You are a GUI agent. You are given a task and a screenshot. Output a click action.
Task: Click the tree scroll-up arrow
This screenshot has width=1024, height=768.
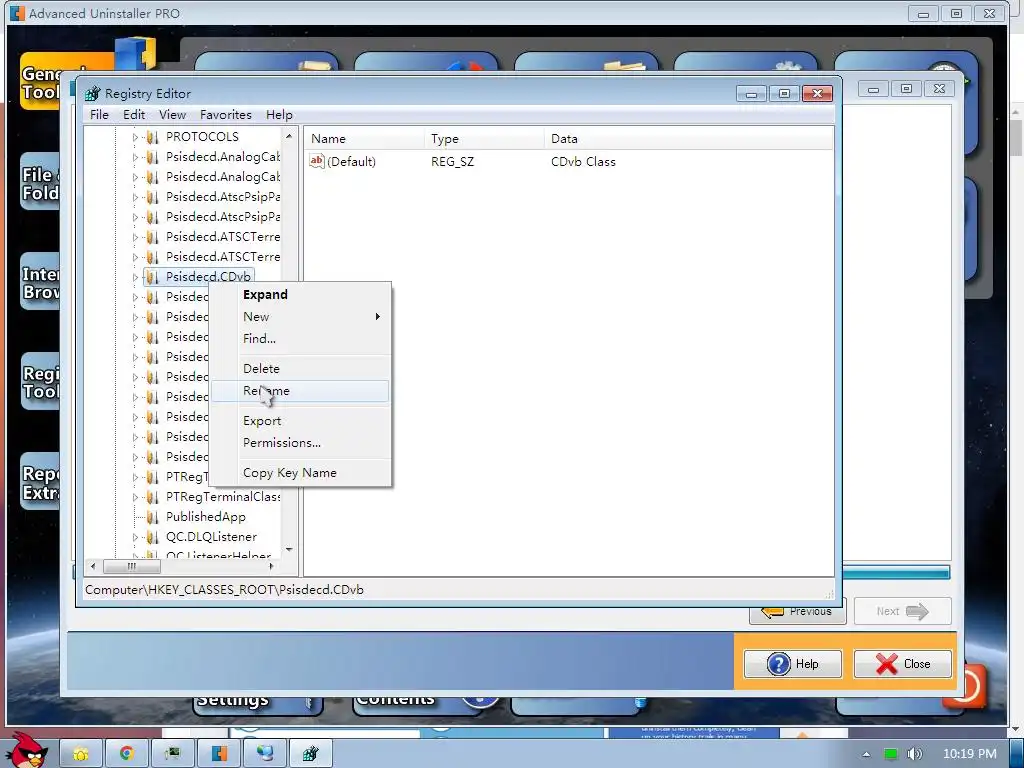click(289, 136)
